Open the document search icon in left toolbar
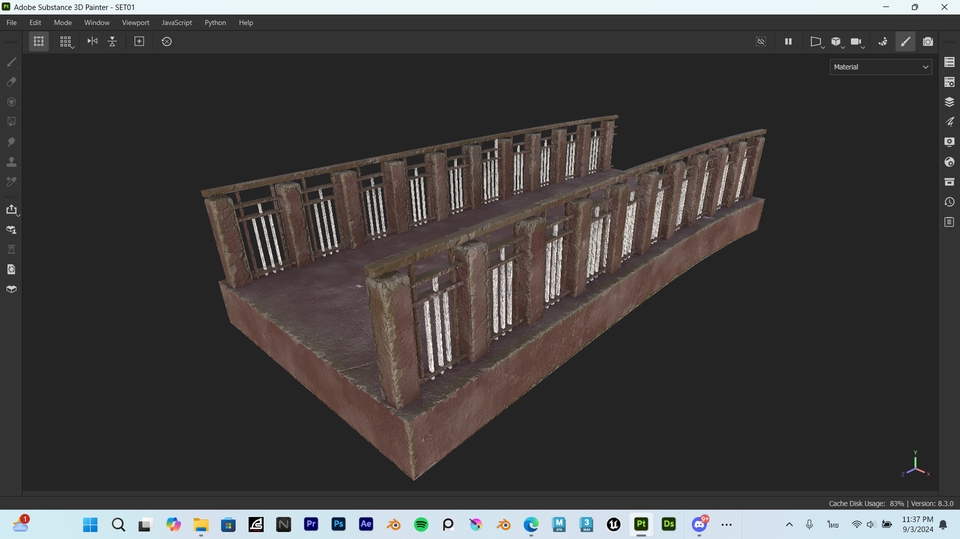 11,270
